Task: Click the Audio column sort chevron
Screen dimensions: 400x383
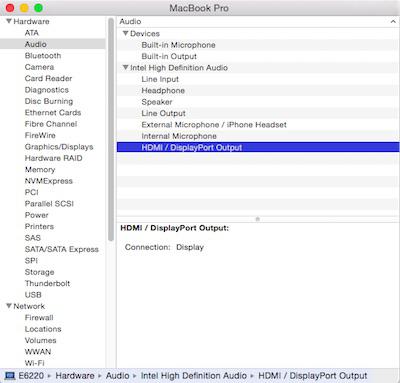Action: pyautogui.click(x=393, y=22)
